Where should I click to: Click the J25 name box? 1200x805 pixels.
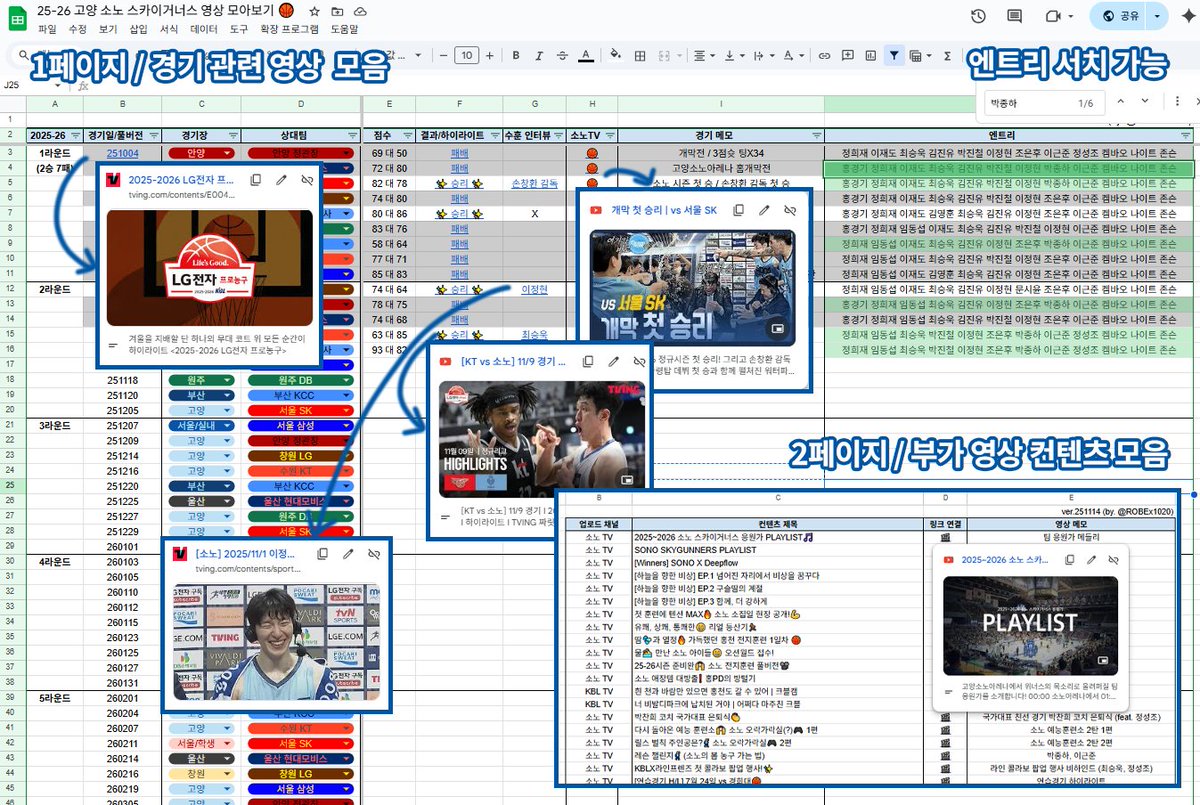coord(30,86)
